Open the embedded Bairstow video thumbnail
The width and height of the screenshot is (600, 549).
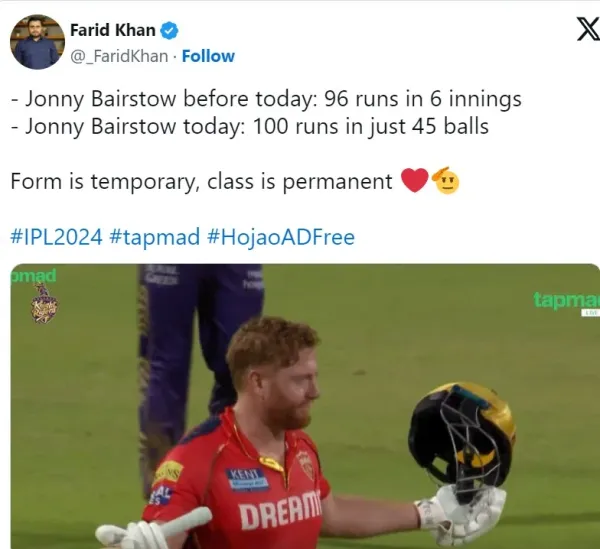click(305, 406)
